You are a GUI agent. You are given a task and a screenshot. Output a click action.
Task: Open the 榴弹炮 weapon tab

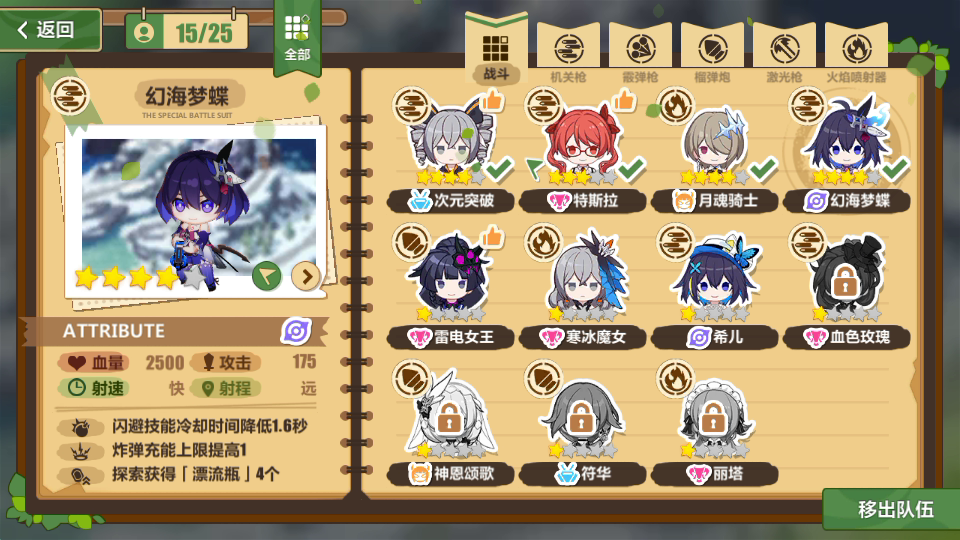(712, 54)
